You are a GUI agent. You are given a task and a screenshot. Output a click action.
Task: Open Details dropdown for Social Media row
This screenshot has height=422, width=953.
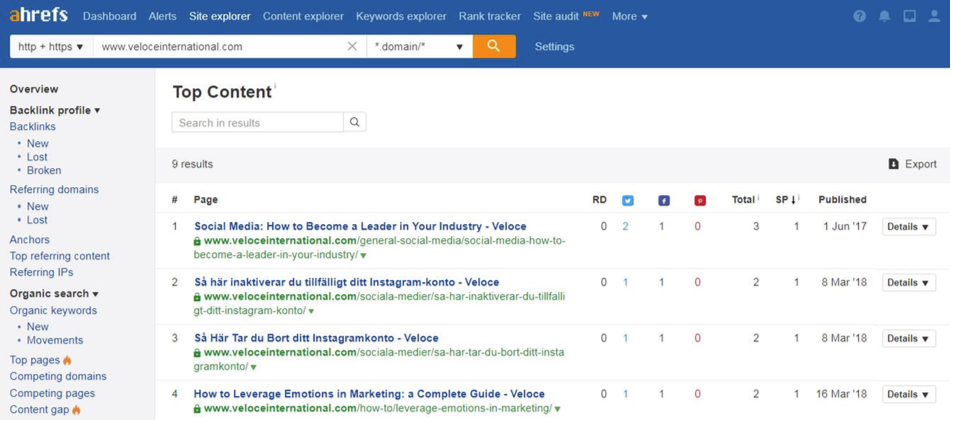(x=909, y=226)
